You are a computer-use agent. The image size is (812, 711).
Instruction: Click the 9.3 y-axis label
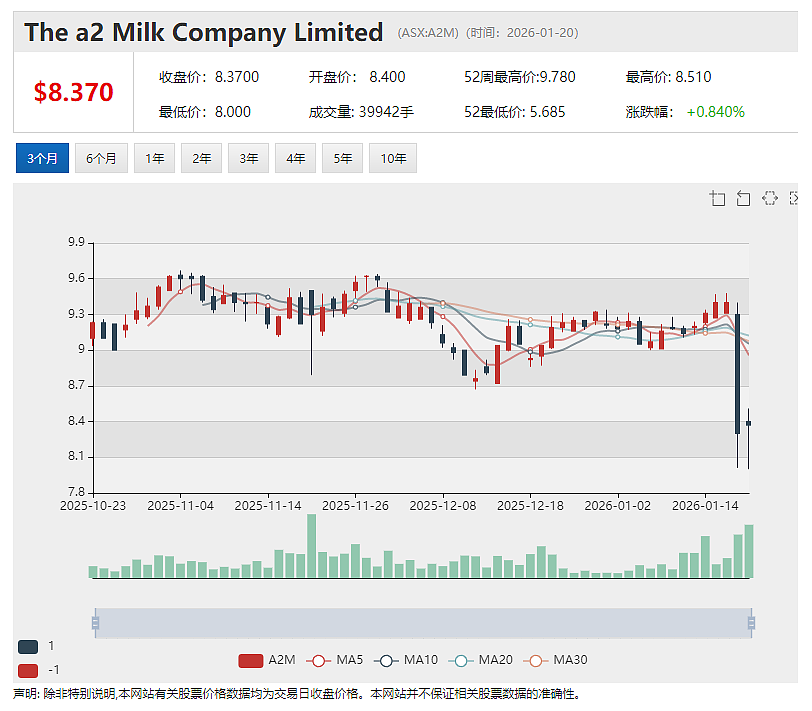(x=76, y=314)
